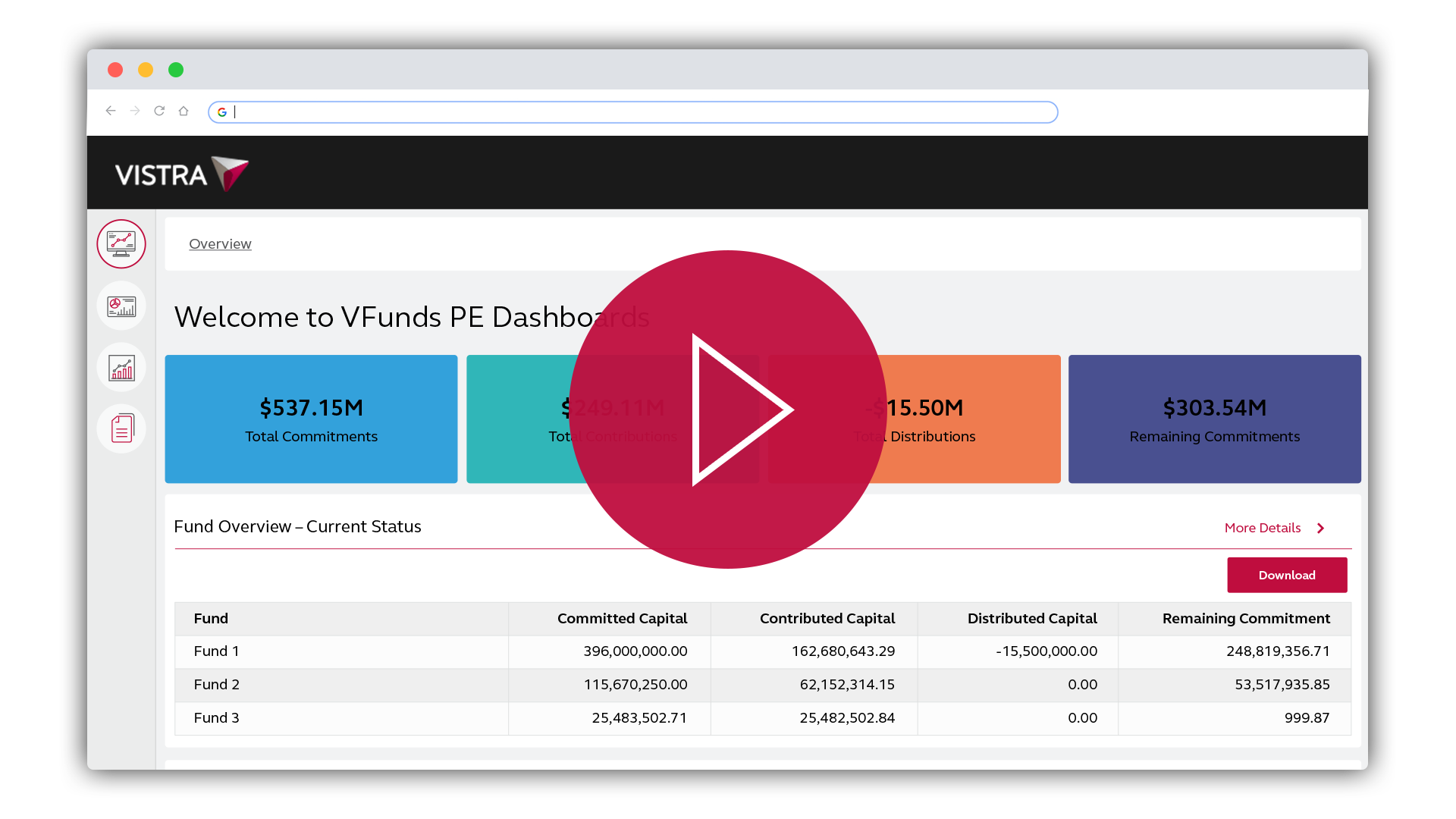
Task: Play the video with center play button
Action: click(728, 409)
